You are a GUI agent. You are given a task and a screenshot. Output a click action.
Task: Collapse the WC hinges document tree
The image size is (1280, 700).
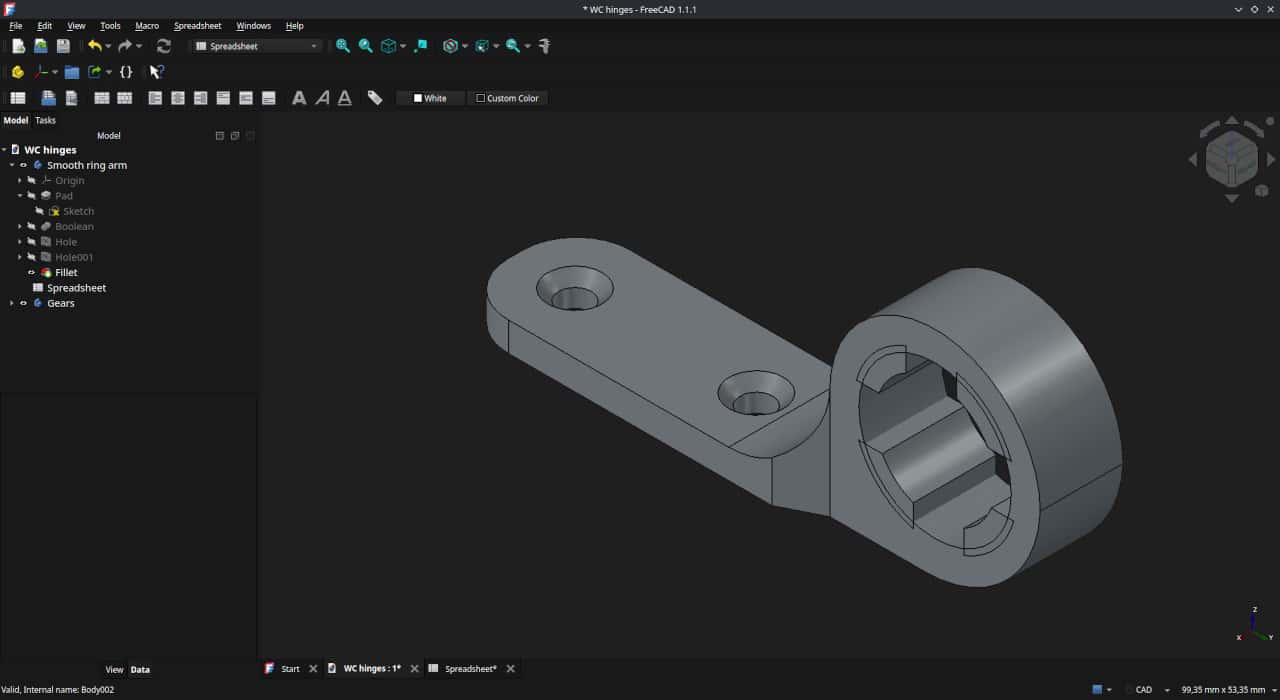4,150
